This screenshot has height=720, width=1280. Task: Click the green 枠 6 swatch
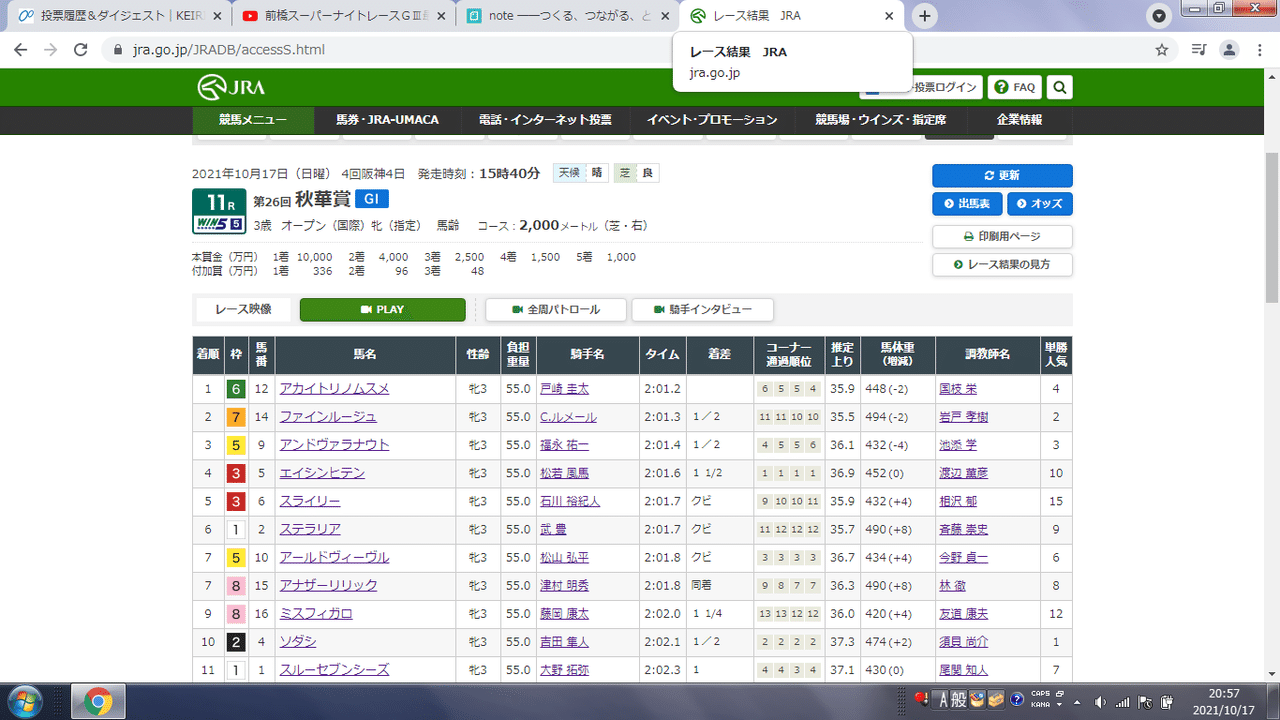point(235,389)
